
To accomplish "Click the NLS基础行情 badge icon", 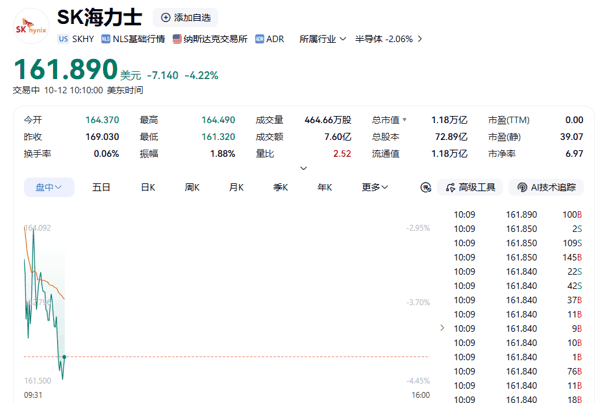I will tap(106, 39).
